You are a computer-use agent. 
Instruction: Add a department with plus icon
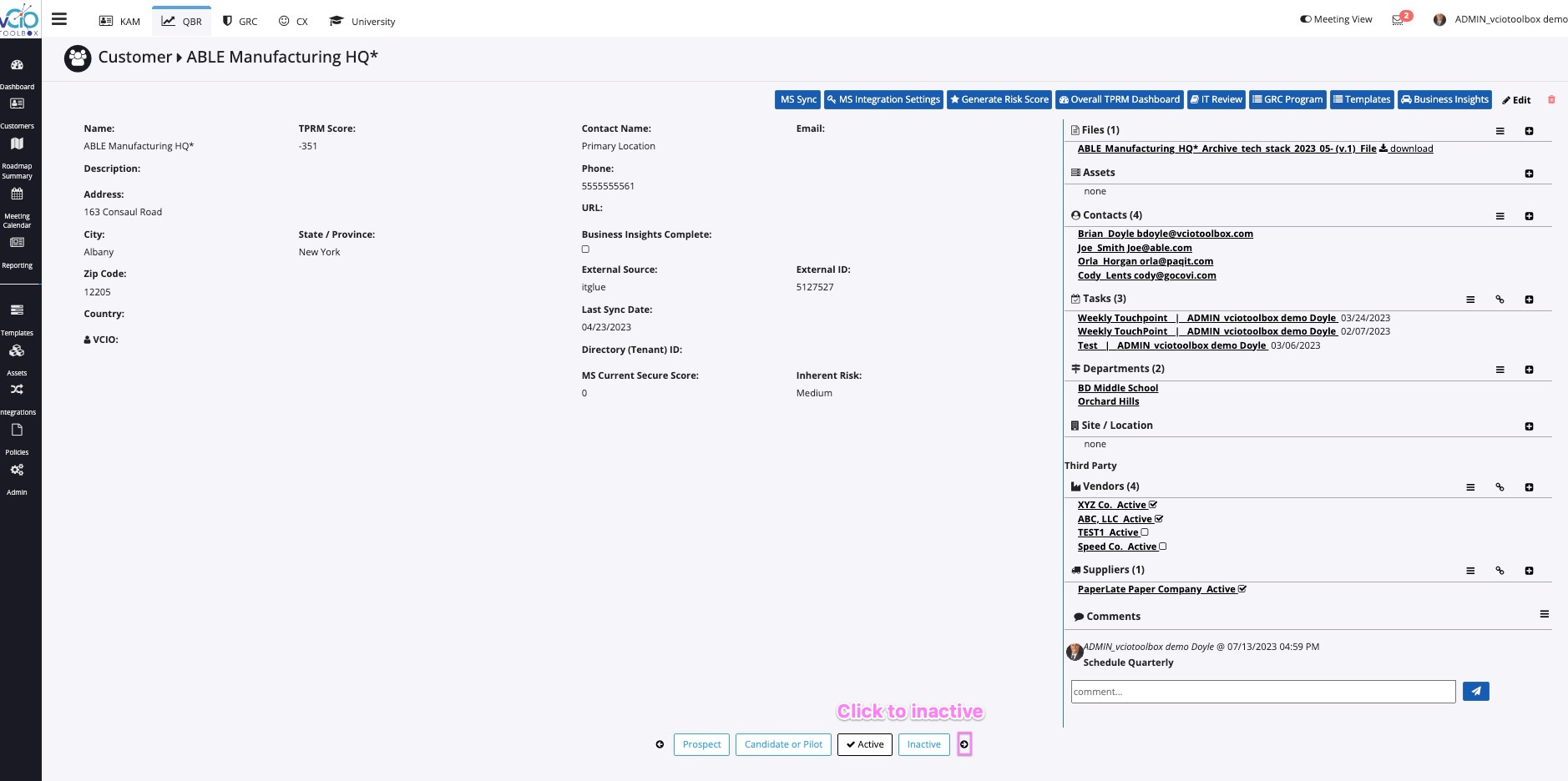tap(1529, 370)
